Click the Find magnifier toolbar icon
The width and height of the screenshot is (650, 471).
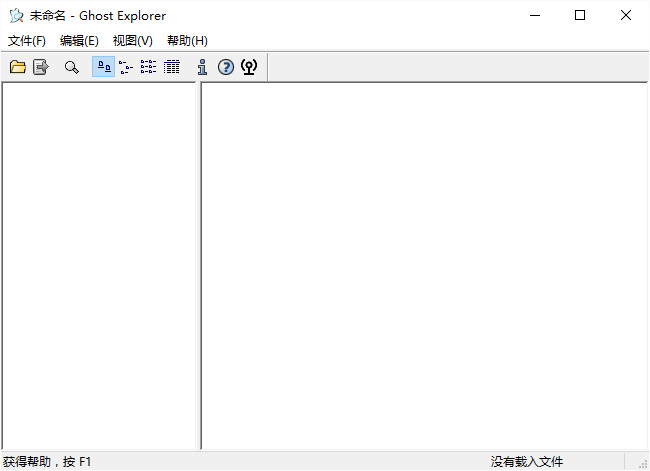72,67
